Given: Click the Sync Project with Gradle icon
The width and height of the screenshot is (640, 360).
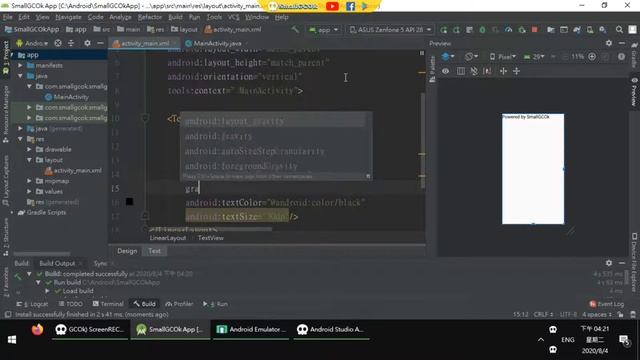Looking at the screenshot, I should [x=577, y=30].
